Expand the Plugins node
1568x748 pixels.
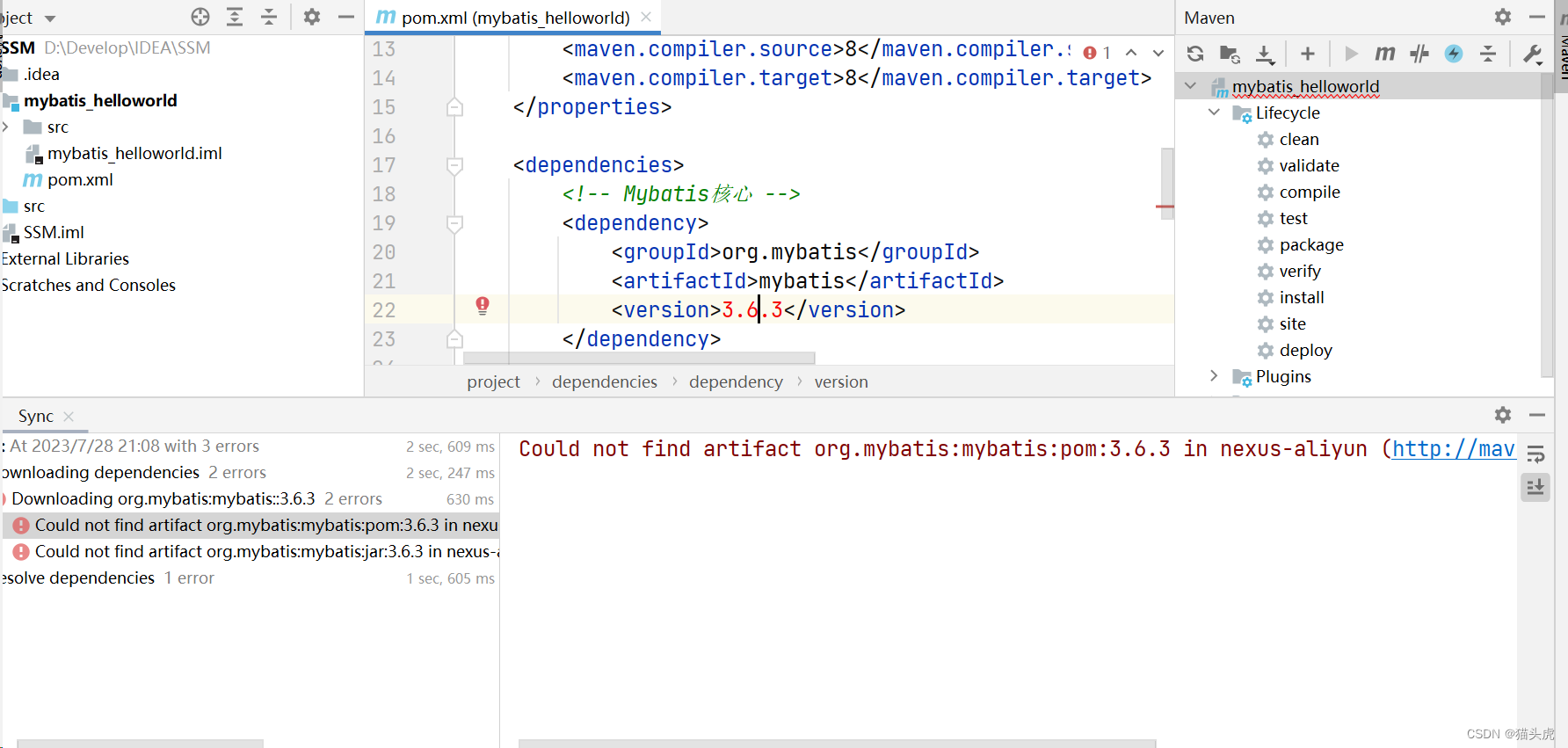[1214, 376]
